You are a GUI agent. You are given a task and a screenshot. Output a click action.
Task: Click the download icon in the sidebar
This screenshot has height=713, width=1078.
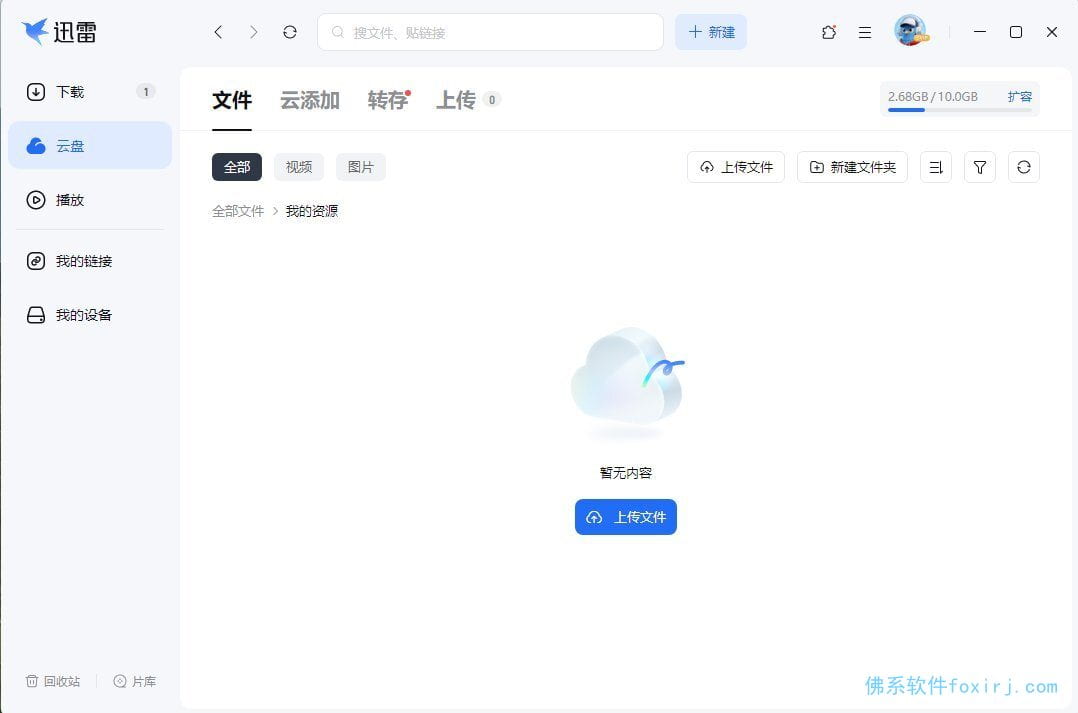36,92
